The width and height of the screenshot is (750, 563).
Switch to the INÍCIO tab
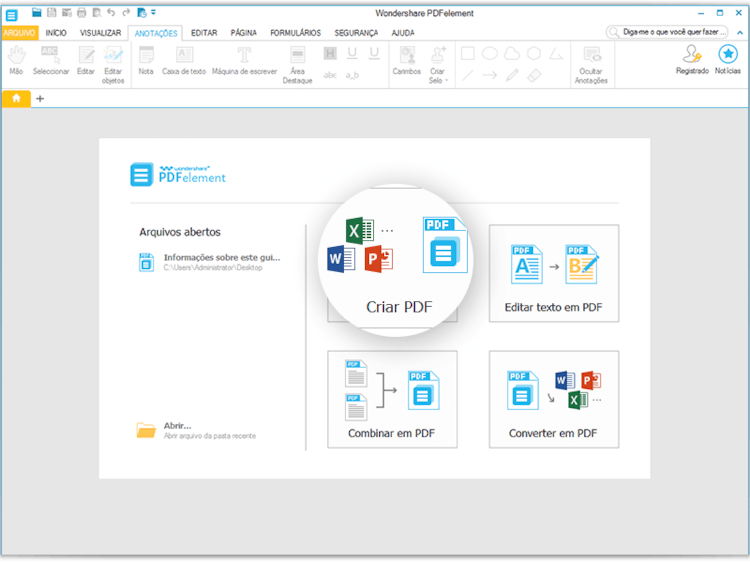coord(56,33)
